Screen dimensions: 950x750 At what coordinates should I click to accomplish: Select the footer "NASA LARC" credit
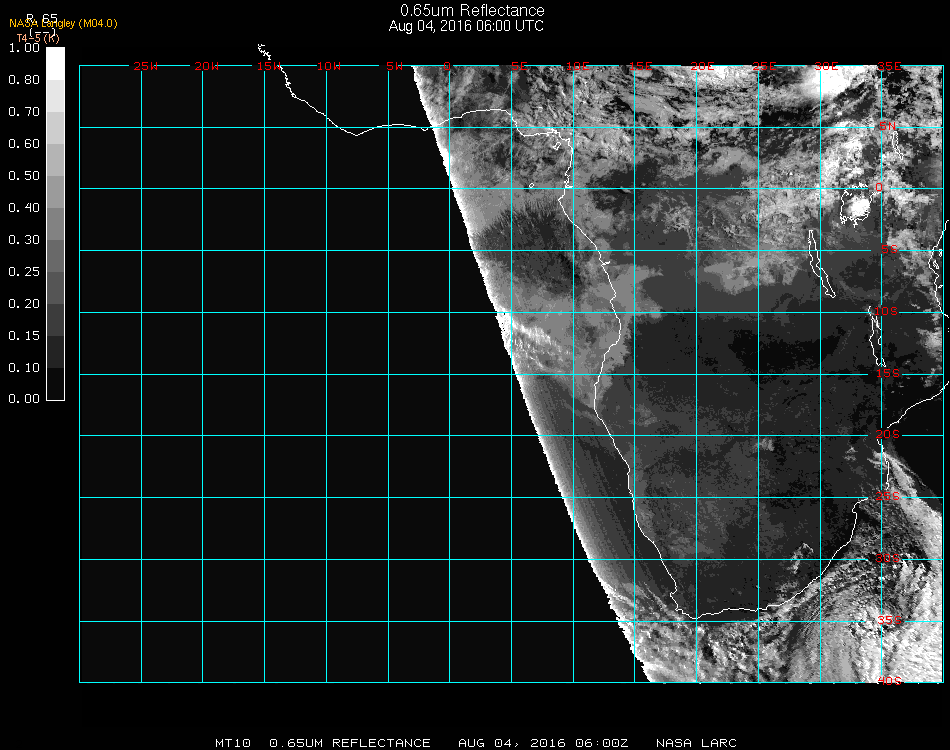[697, 743]
